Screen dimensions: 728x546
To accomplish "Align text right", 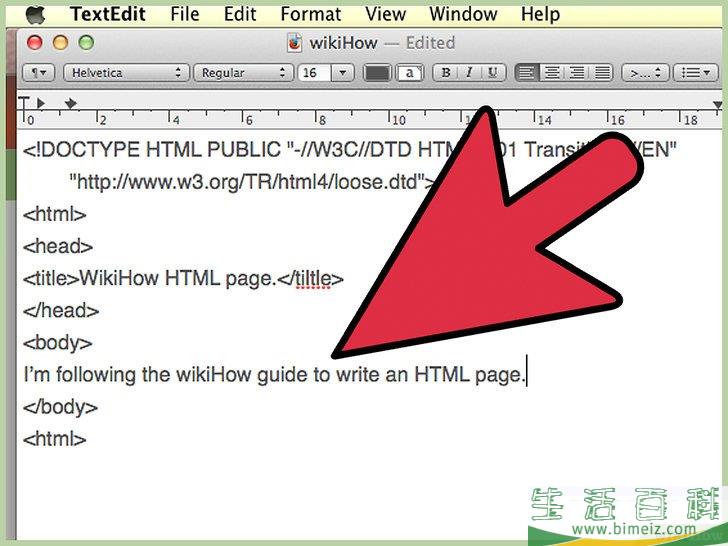I will point(577,73).
